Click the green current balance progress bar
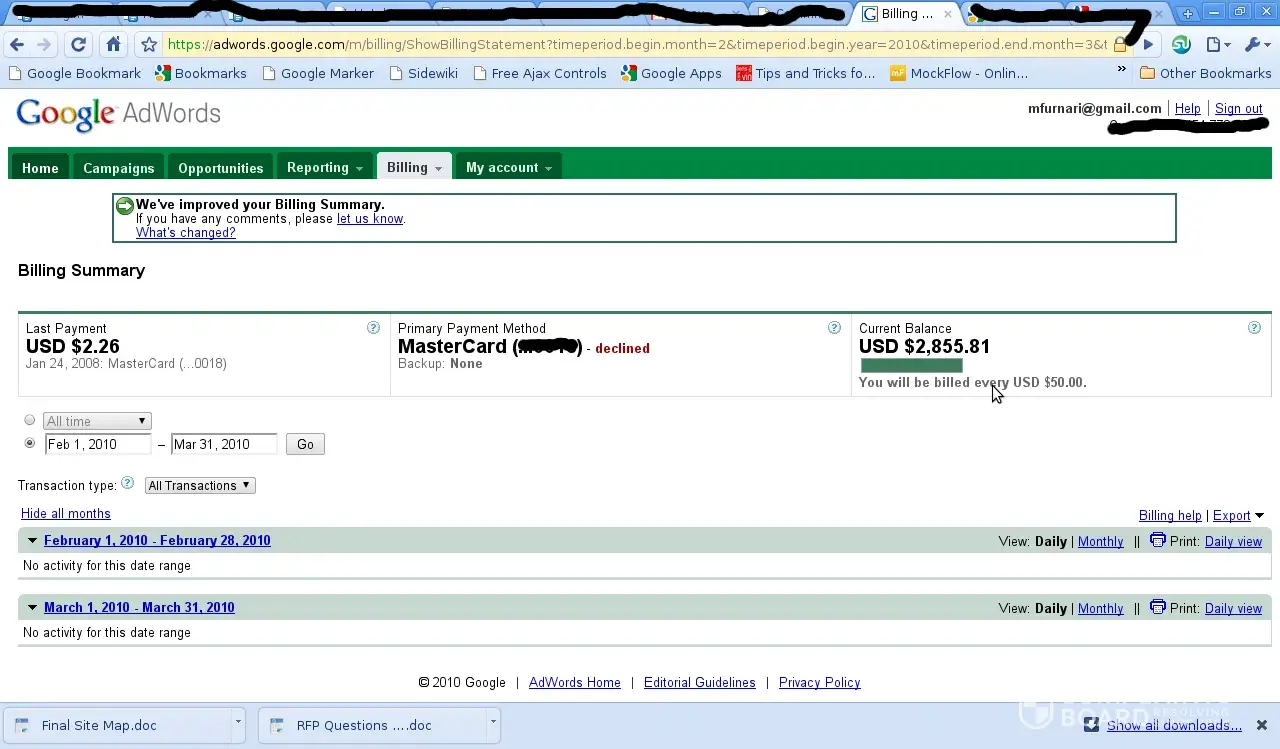The width and height of the screenshot is (1280, 749). click(911, 366)
